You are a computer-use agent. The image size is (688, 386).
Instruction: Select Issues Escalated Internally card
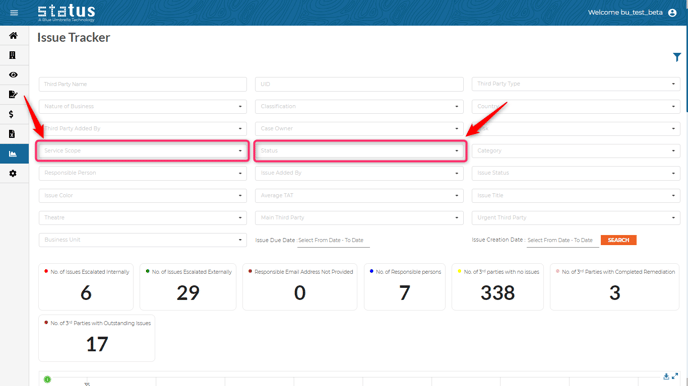click(x=86, y=287)
